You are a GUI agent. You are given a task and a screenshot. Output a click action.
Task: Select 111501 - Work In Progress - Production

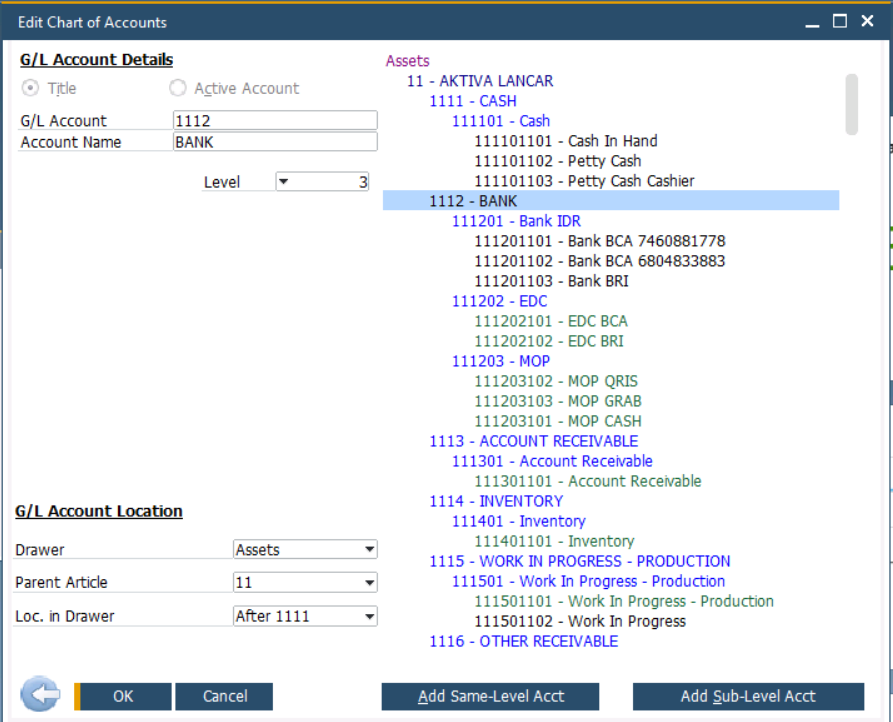(588, 581)
